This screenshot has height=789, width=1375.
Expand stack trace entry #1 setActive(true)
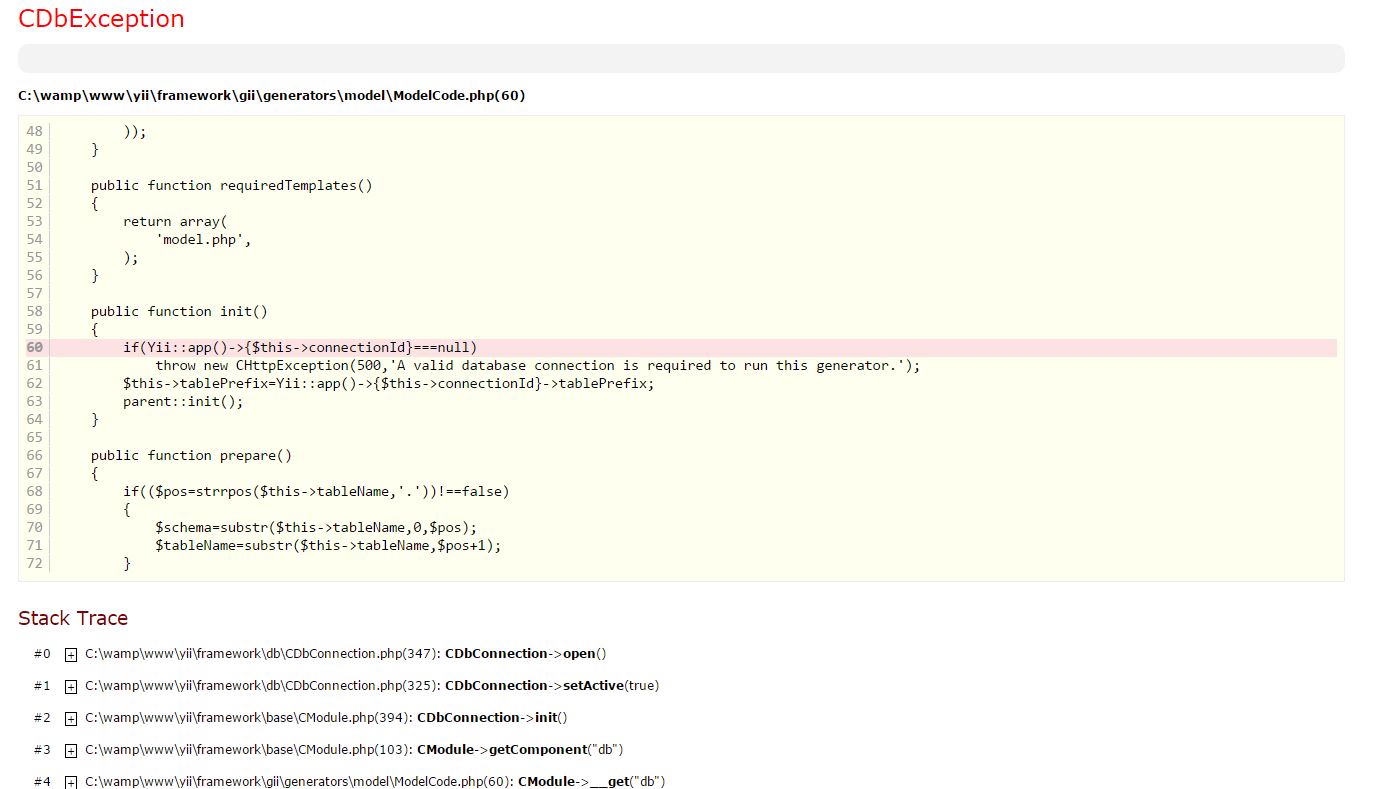tap(71, 687)
